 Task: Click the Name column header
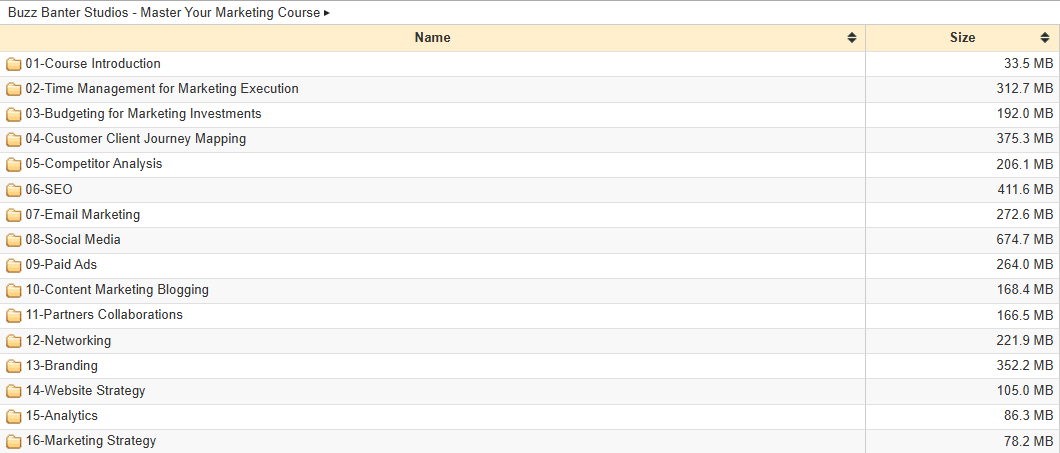[433, 38]
